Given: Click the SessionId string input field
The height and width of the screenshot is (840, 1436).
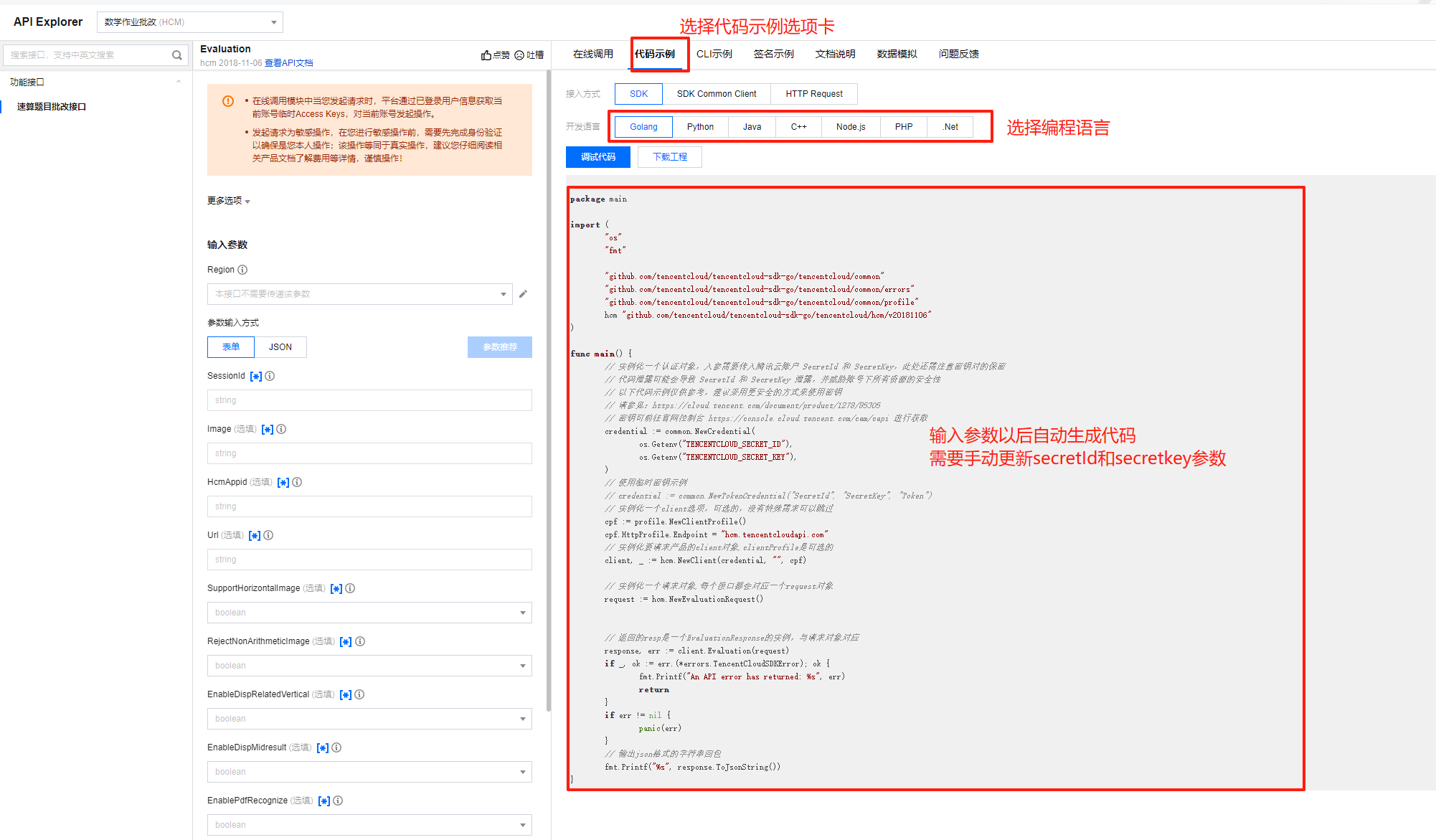Looking at the screenshot, I should coord(369,400).
